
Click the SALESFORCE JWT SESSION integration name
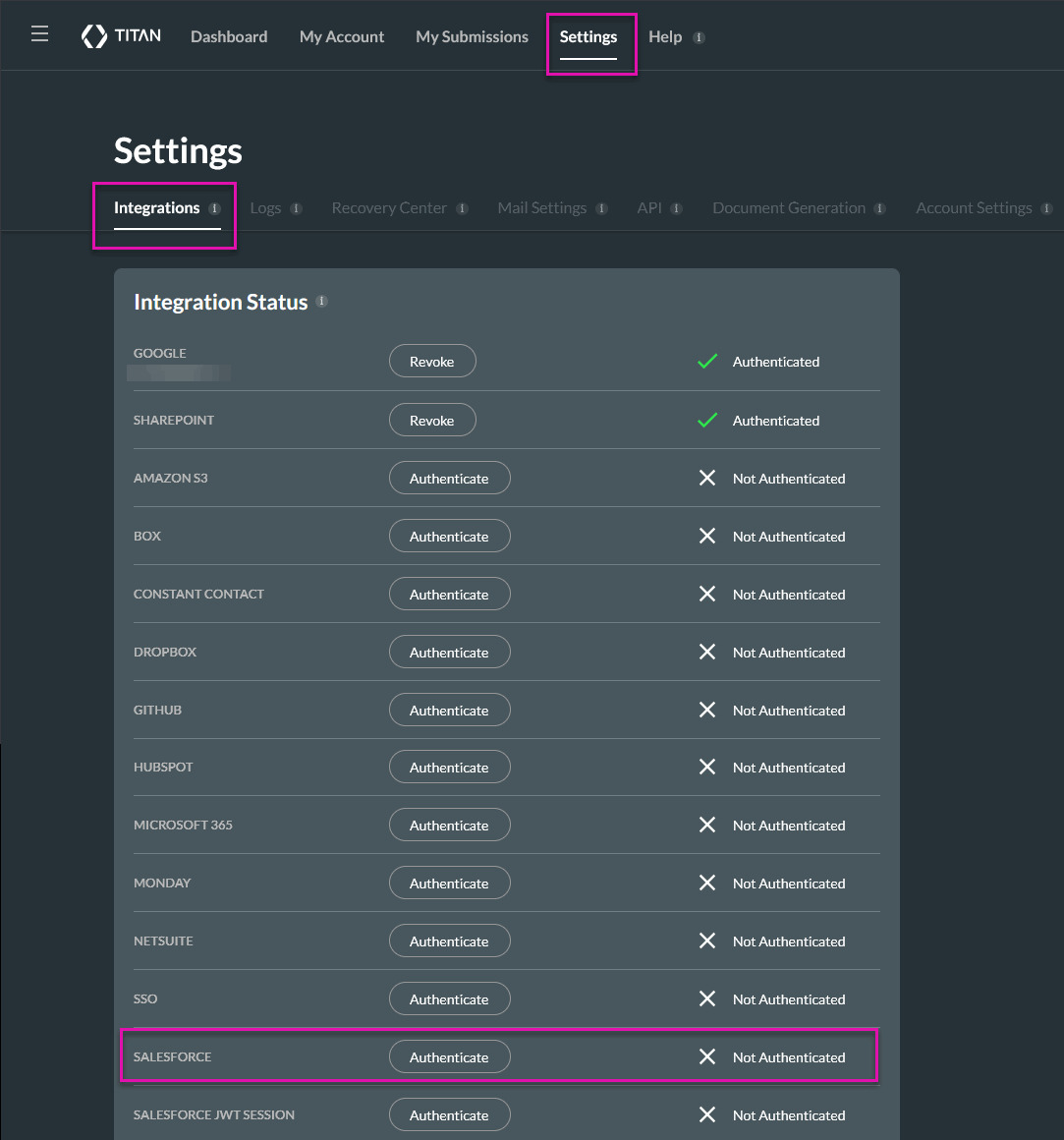(213, 1114)
